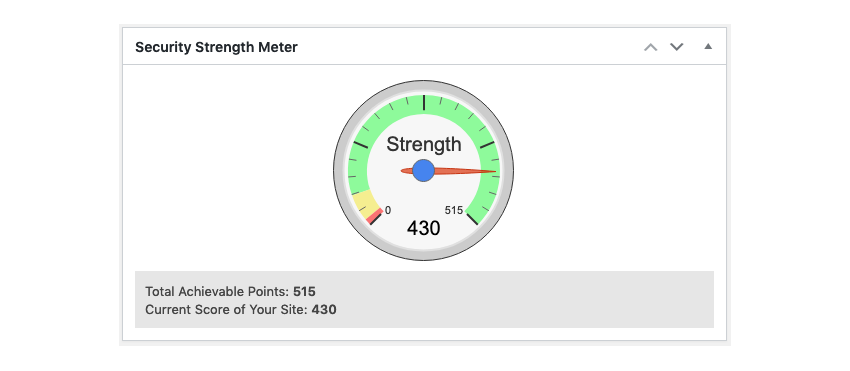This screenshot has width=850, height=371.
Task: Click the 515 maximum gauge label
Action: point(454,210)
